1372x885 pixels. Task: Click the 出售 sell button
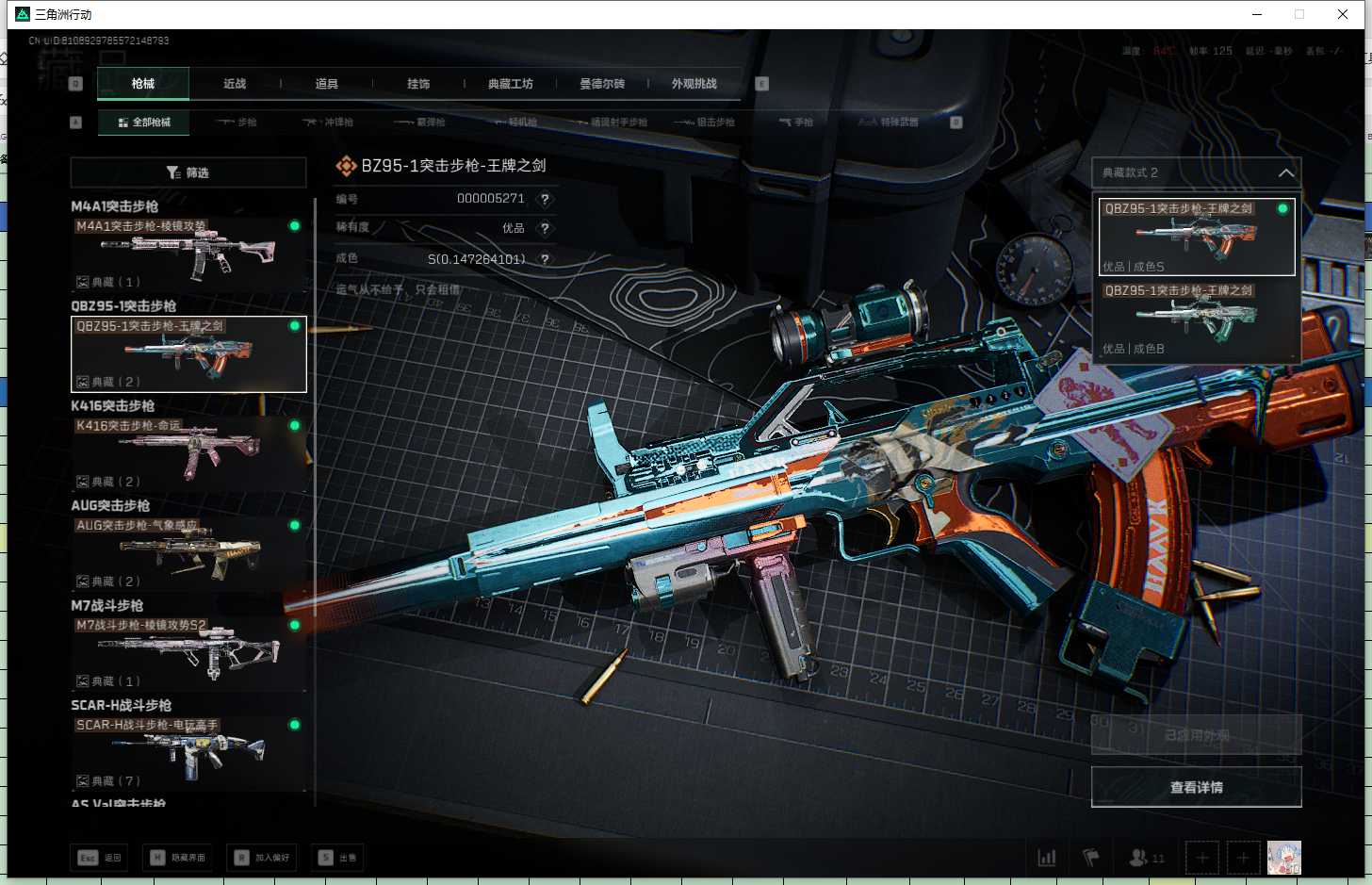[338, 858]
